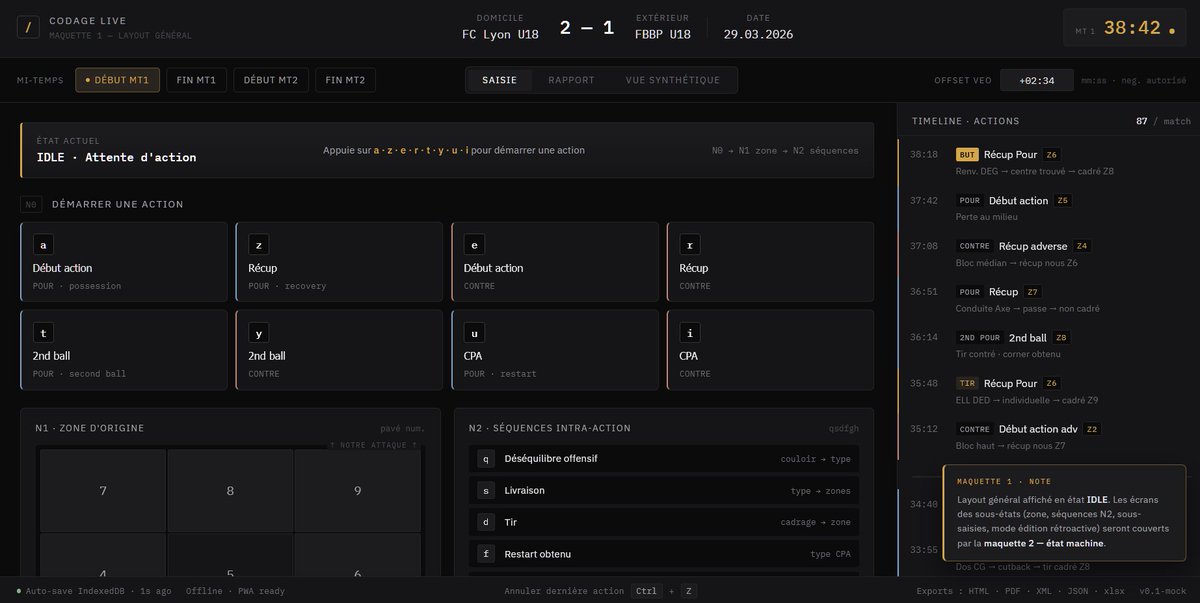Click the FC Lyon U18 team name
The width and height of the screenshot is (1200, 603).
tap(500, 34)
